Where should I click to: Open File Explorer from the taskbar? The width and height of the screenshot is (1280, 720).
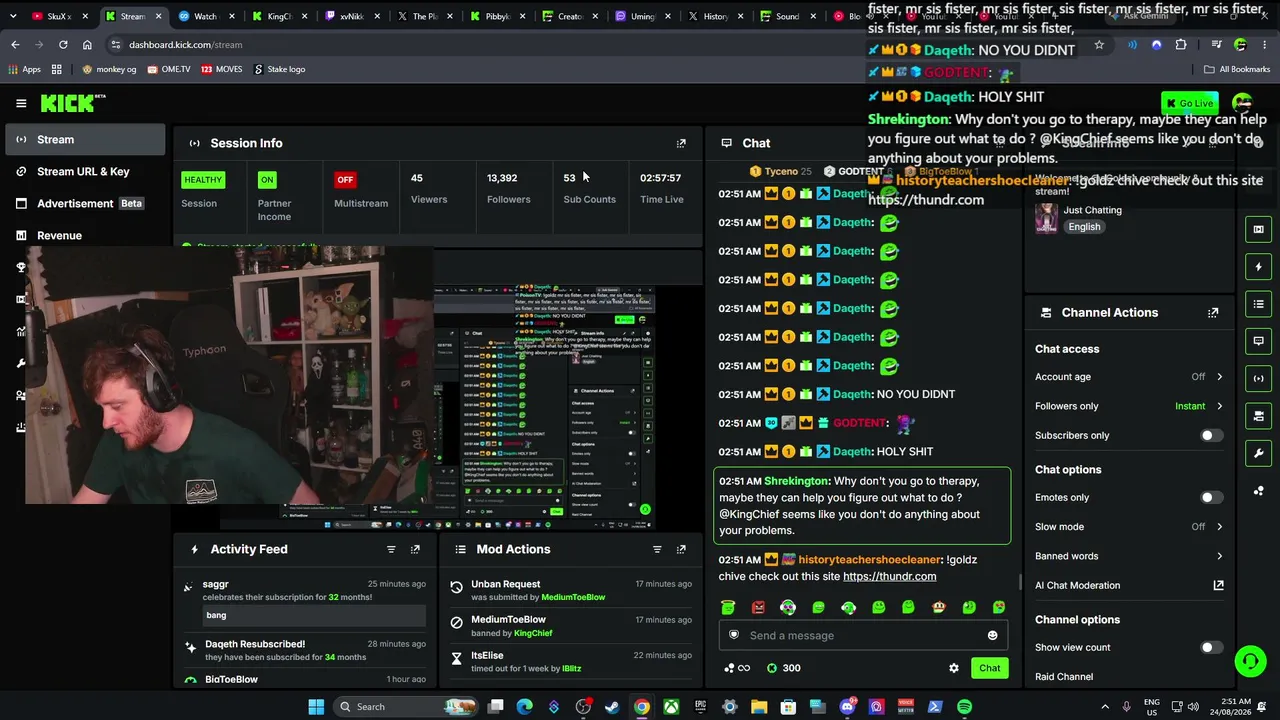pyautogui.click(x=759, y=707)
